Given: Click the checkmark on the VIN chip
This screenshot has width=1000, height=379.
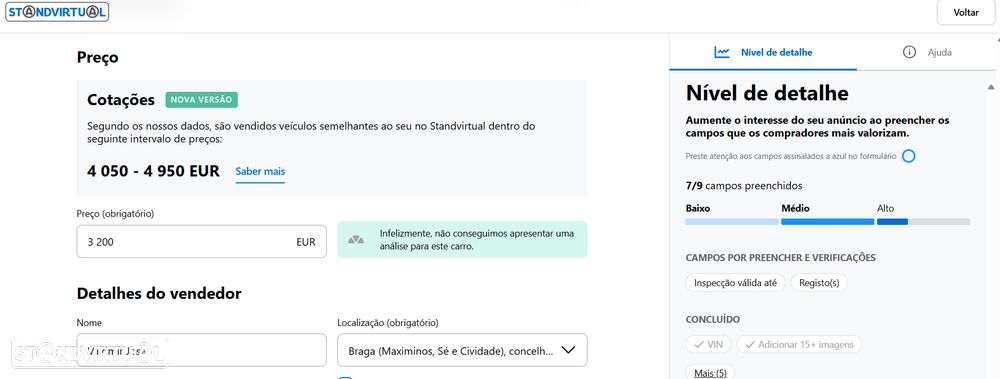Looking at the screenshot, I should (x=698, y=345).
